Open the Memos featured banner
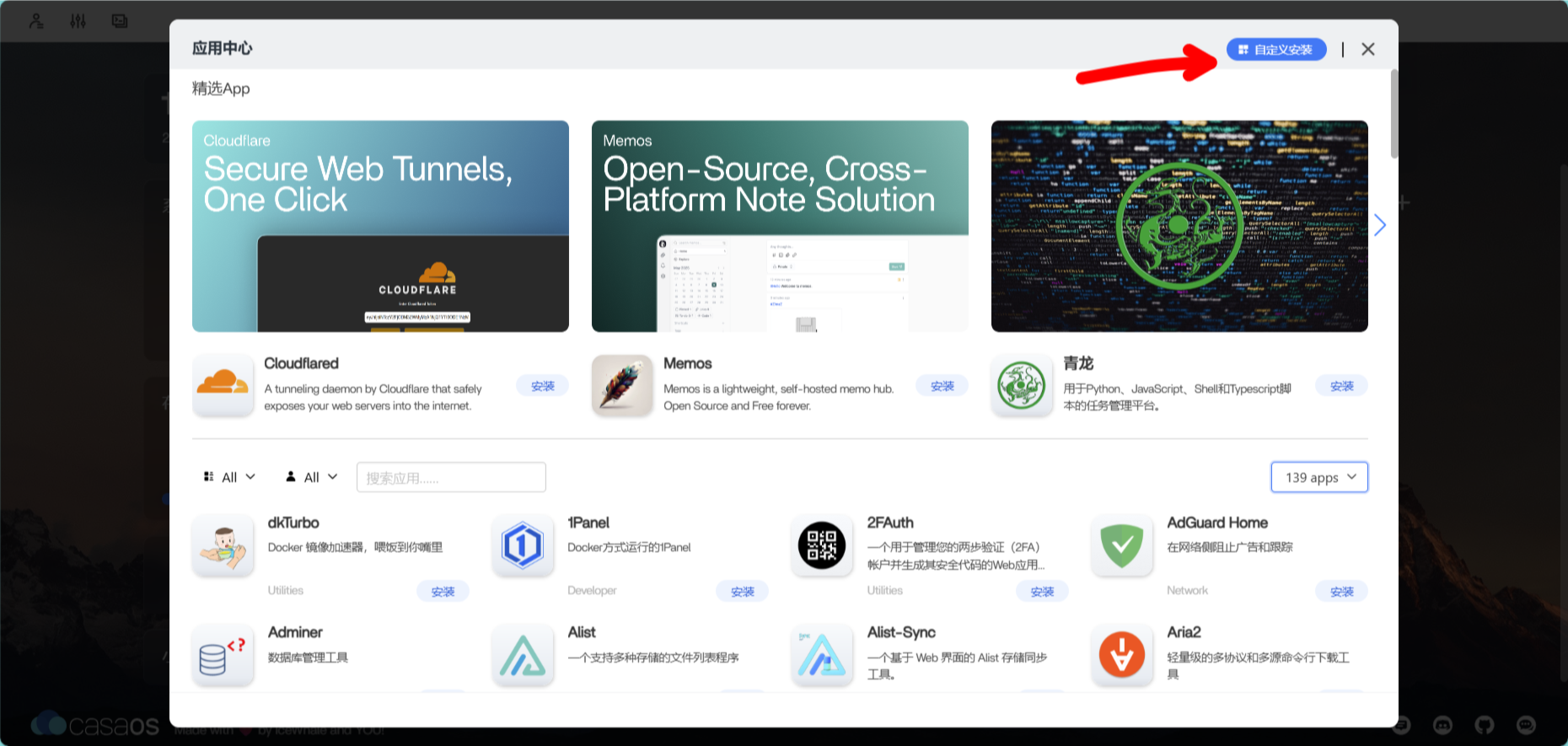This screenshot has width=1568, height=746. click(780, 226)
